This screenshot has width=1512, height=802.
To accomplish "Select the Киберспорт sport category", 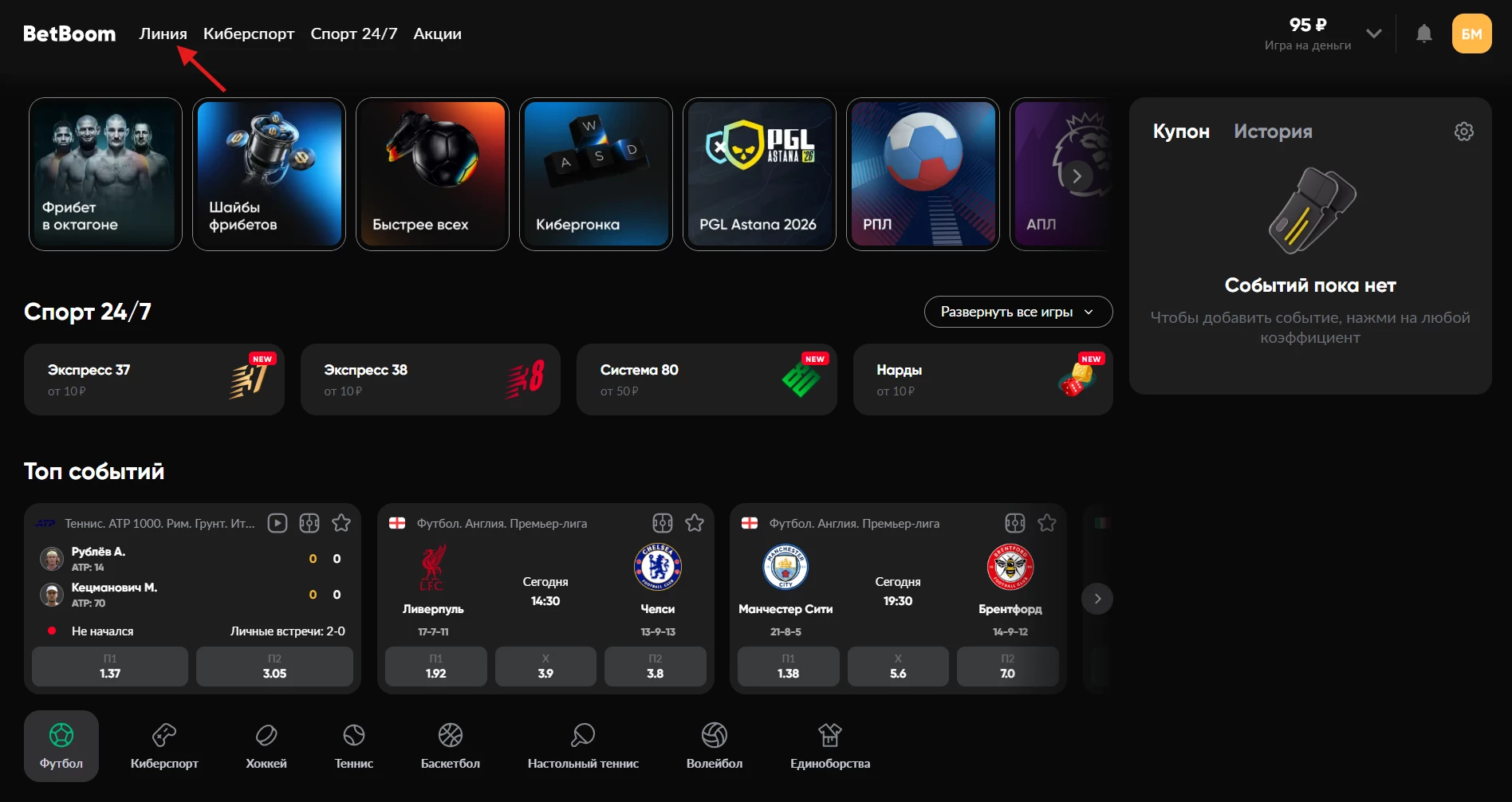I will (164, 746).
